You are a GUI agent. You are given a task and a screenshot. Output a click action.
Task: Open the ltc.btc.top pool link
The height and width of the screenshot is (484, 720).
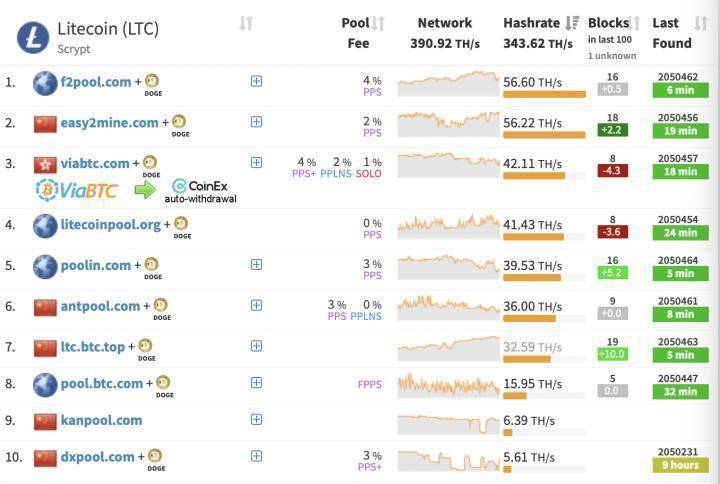pyautogui.click(x=93, y=347)
